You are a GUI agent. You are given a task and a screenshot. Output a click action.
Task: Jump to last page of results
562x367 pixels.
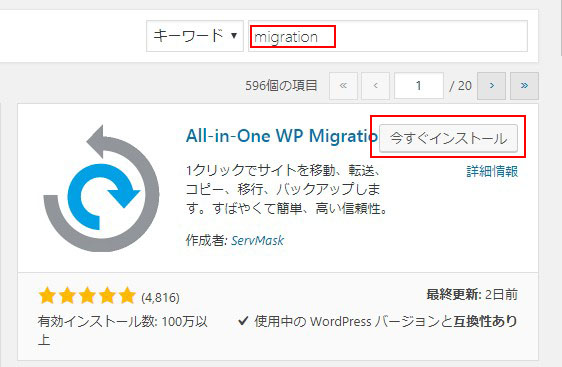524,86
